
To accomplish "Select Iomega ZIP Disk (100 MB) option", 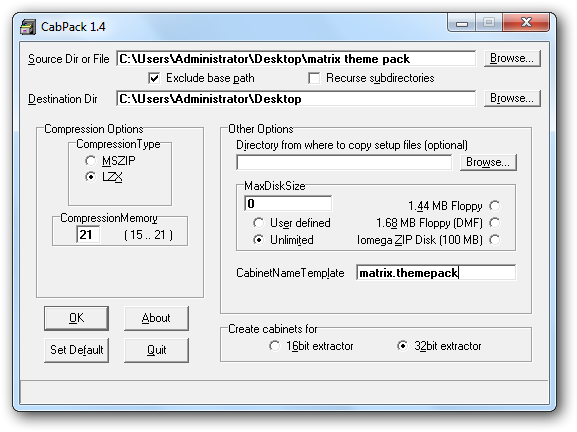I will 495,240.
